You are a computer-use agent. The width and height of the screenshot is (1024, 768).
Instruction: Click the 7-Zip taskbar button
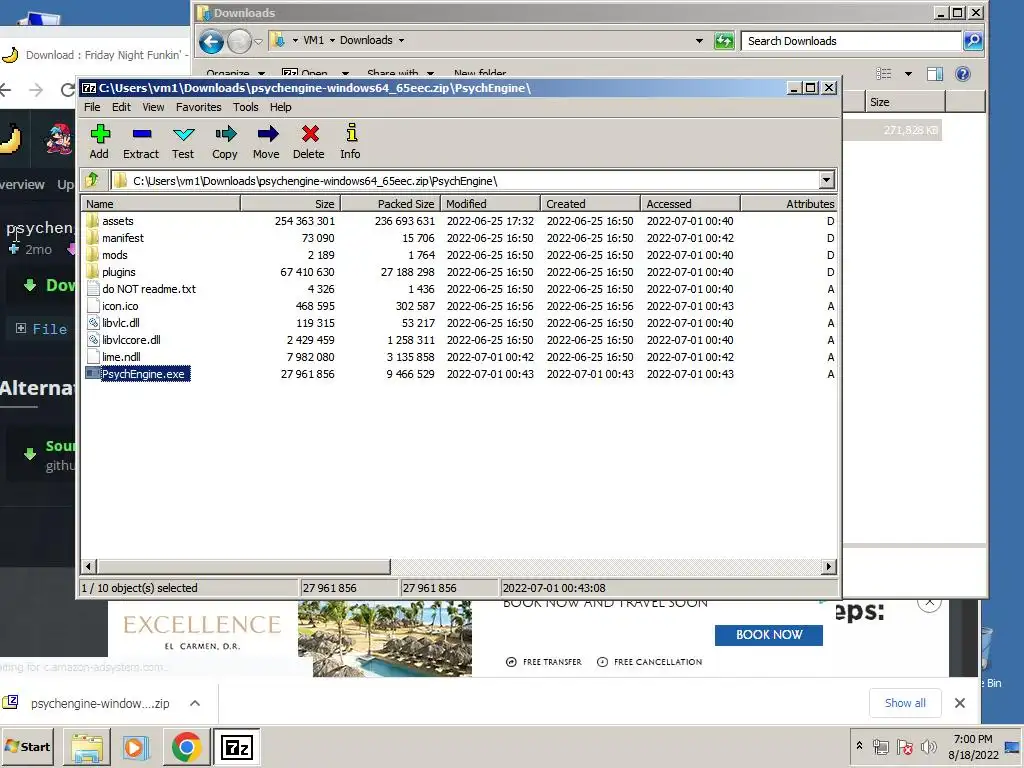point(236,747)
